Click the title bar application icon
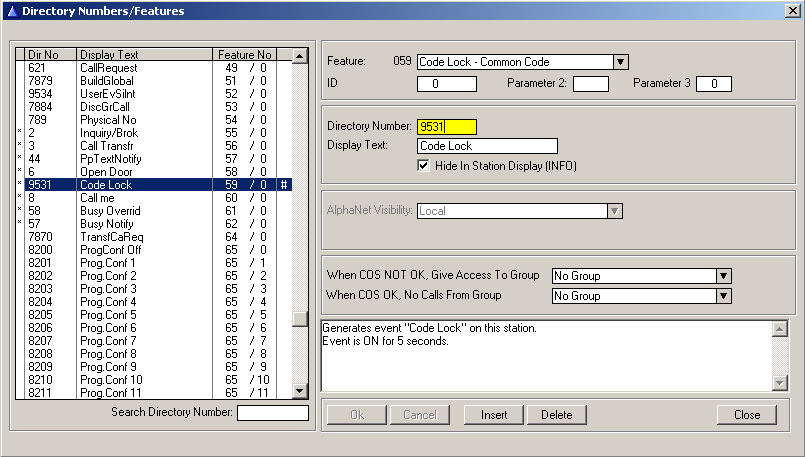805x457 pixels. pyautogui.click(x=11, y=10)
